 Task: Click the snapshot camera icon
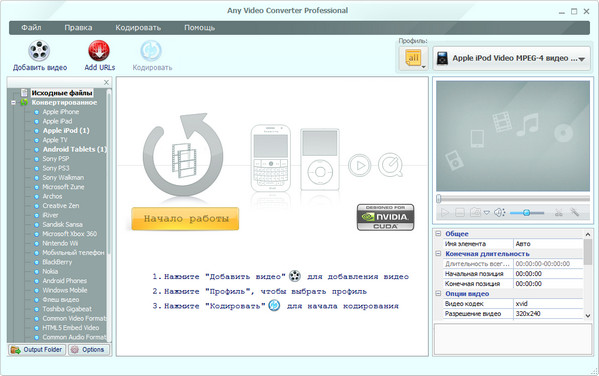[475, 212]
